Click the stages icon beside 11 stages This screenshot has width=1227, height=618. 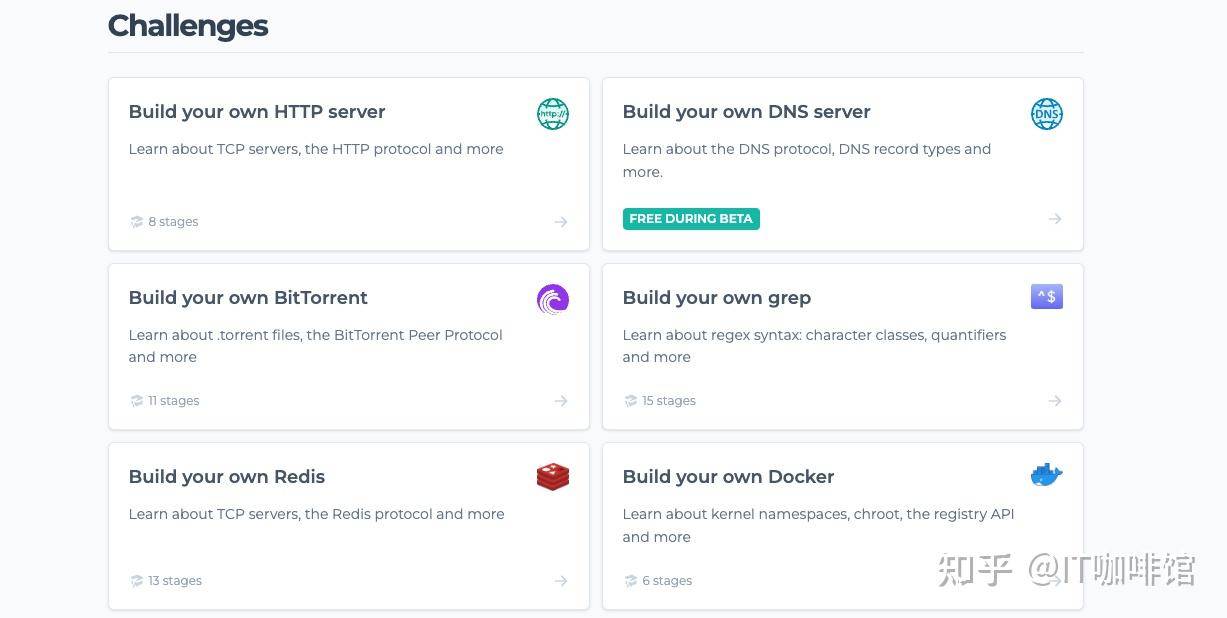136,401
